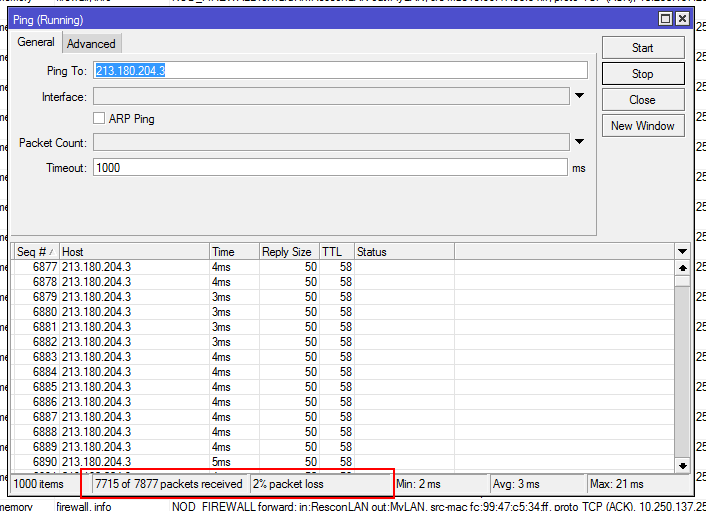This screenshot has width=706, height=511.
Task: Click the '2% packet loss' status text
Action: (288, 484)
